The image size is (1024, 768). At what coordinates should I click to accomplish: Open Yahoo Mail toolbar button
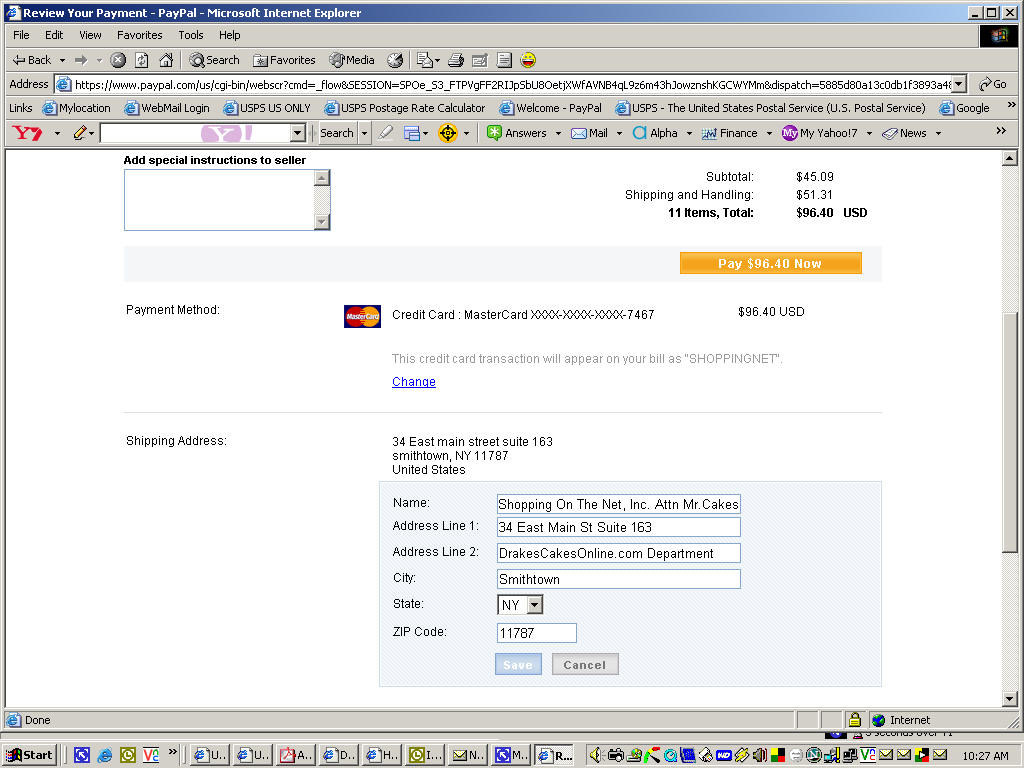coord(590,133)
